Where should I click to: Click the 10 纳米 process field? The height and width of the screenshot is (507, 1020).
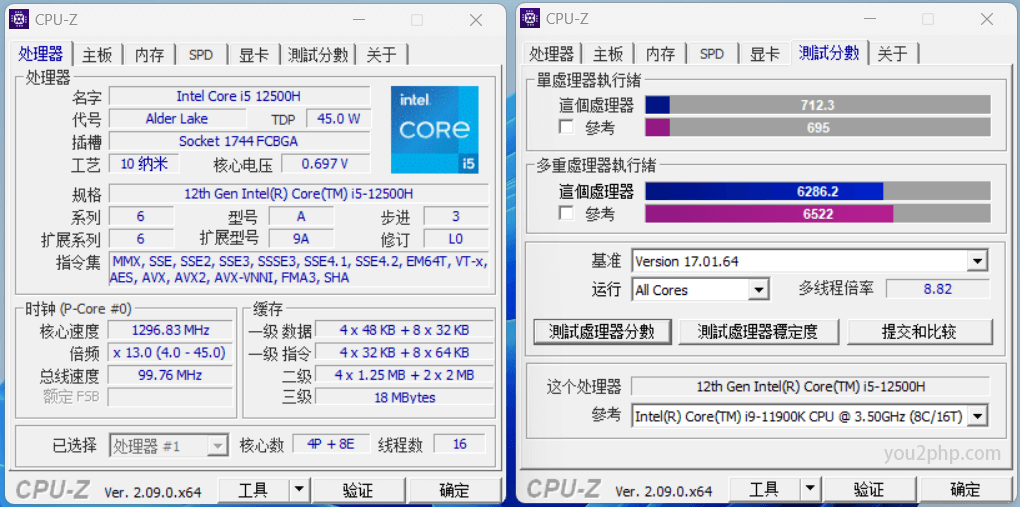point(144,164)
